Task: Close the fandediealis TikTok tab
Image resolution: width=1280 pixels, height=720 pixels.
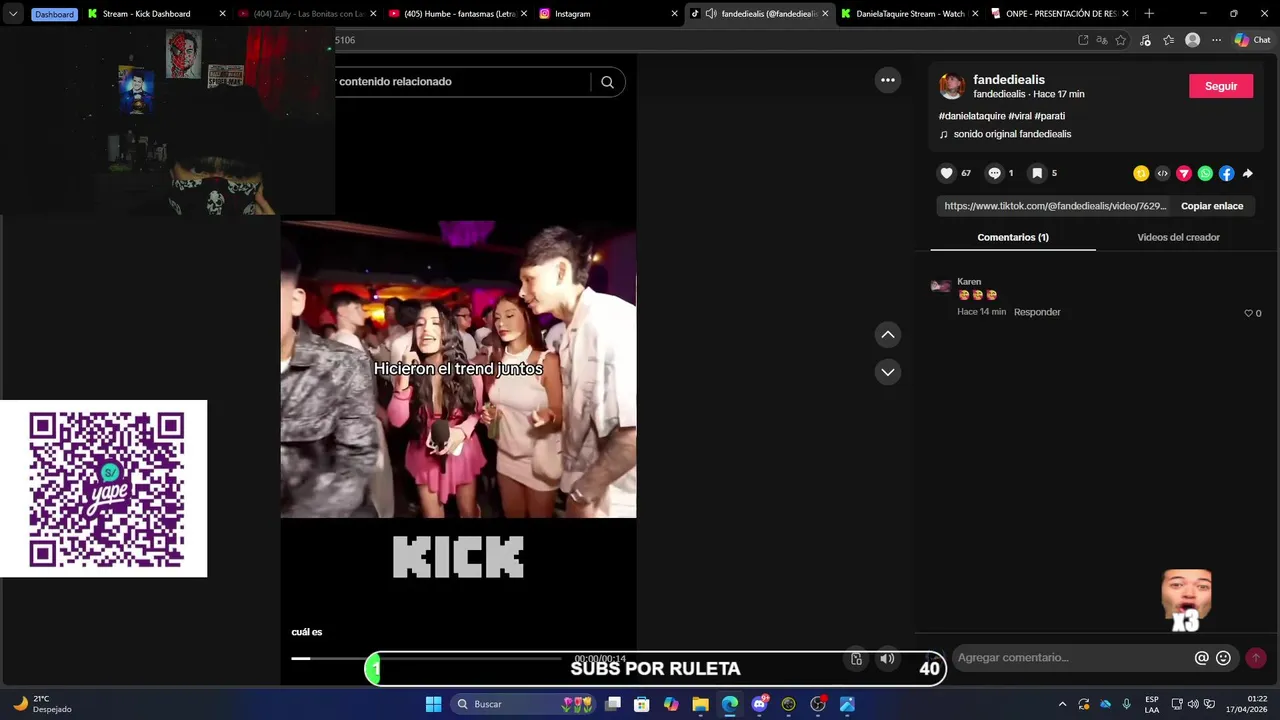Action: coord(825,14)
